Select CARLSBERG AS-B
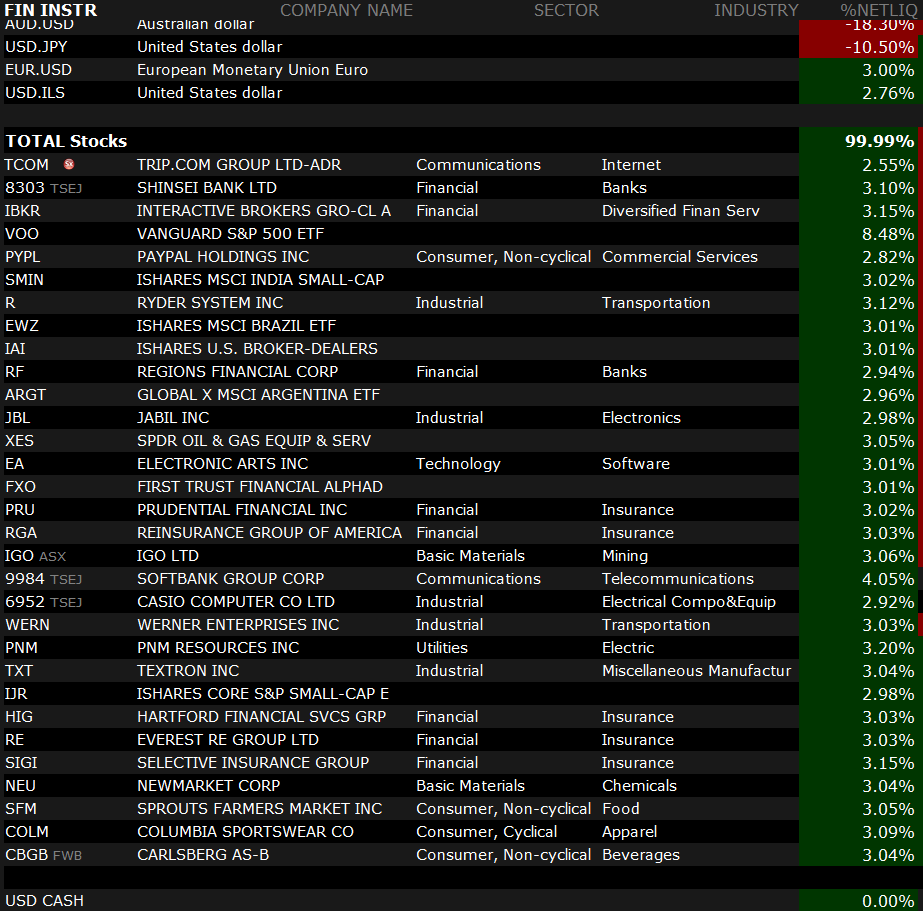 pyautogui.click(x=202, y=853)
